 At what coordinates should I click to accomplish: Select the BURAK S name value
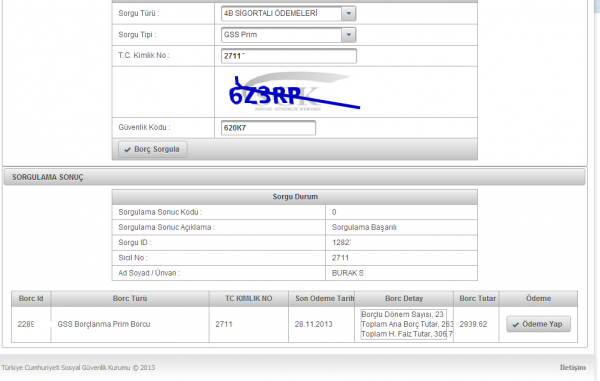click(347, 273)
